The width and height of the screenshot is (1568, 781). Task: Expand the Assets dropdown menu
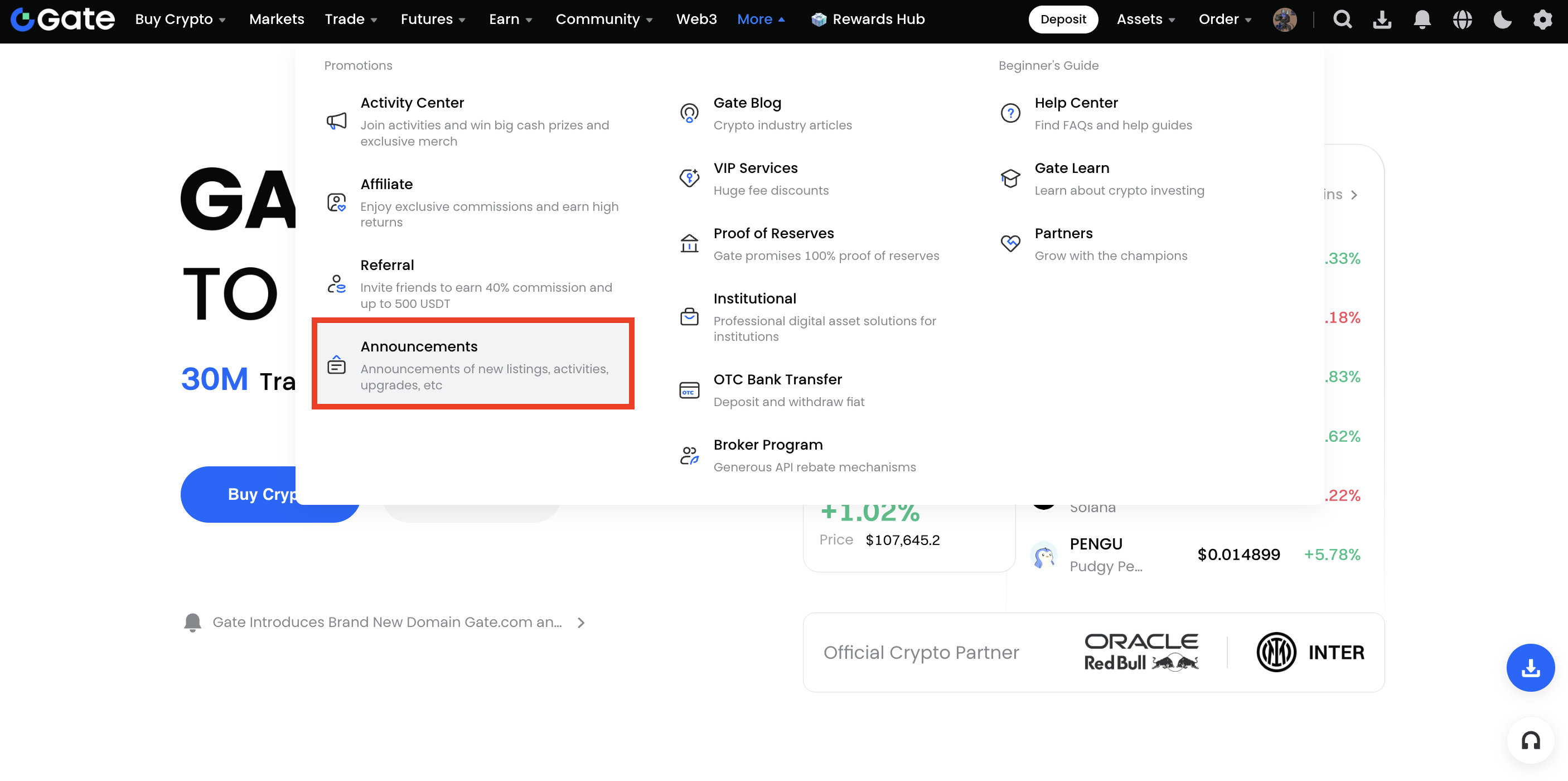[1145, 20]
